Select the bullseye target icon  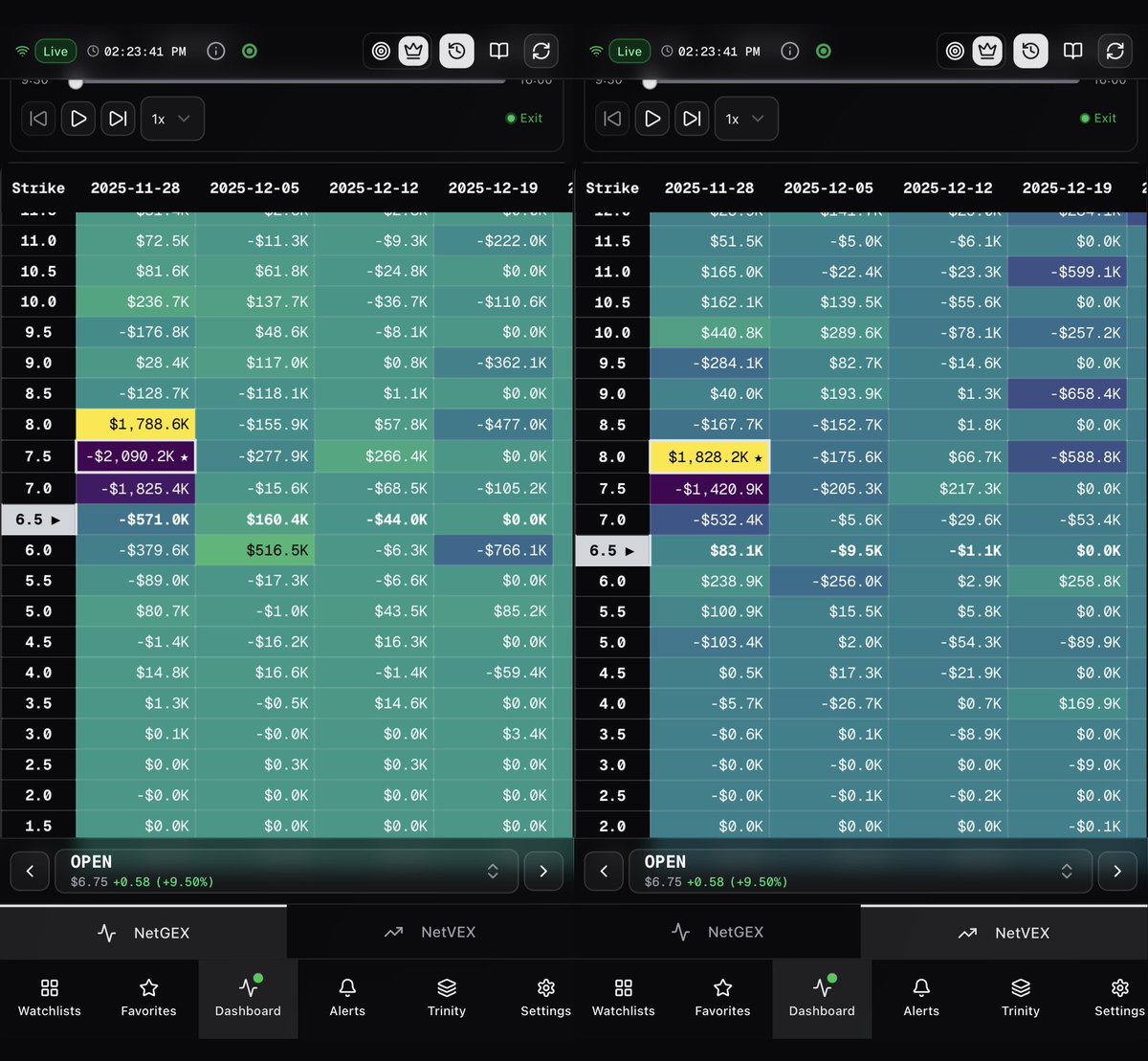(x=381, y=51)
